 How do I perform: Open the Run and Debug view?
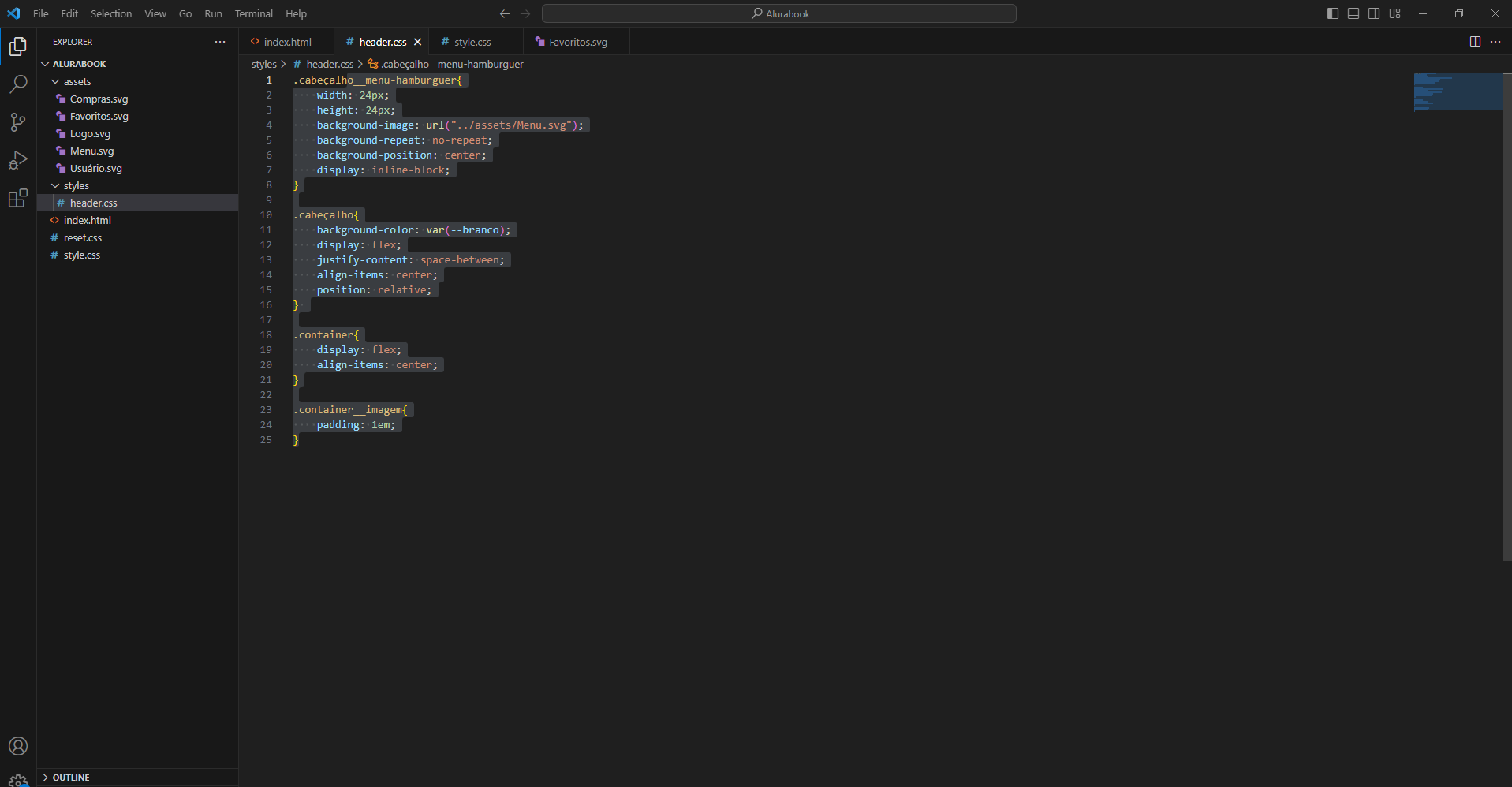[18, 160]
